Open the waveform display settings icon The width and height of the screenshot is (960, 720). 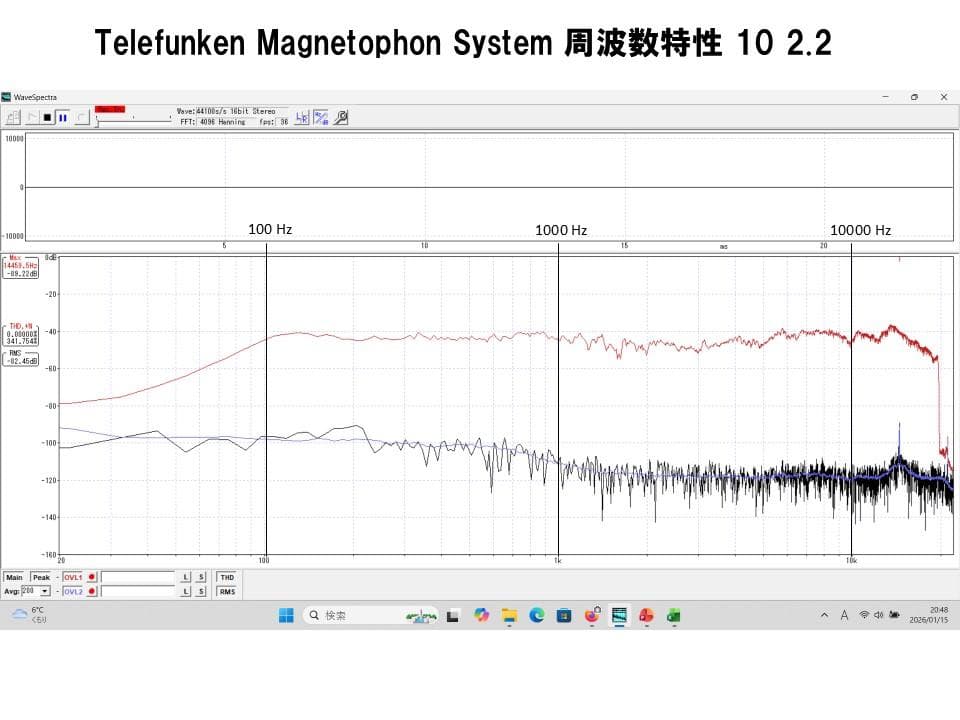click(x=320, y=116)
